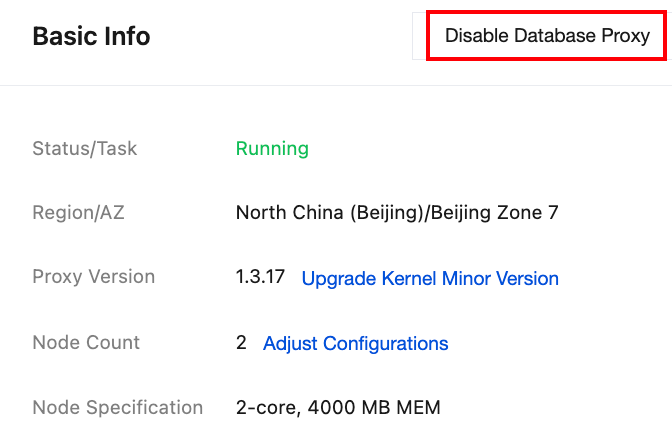This screenshot has height=442, width=672.
Task: Click the 1.3.17 version number
Action: point(260,277)
